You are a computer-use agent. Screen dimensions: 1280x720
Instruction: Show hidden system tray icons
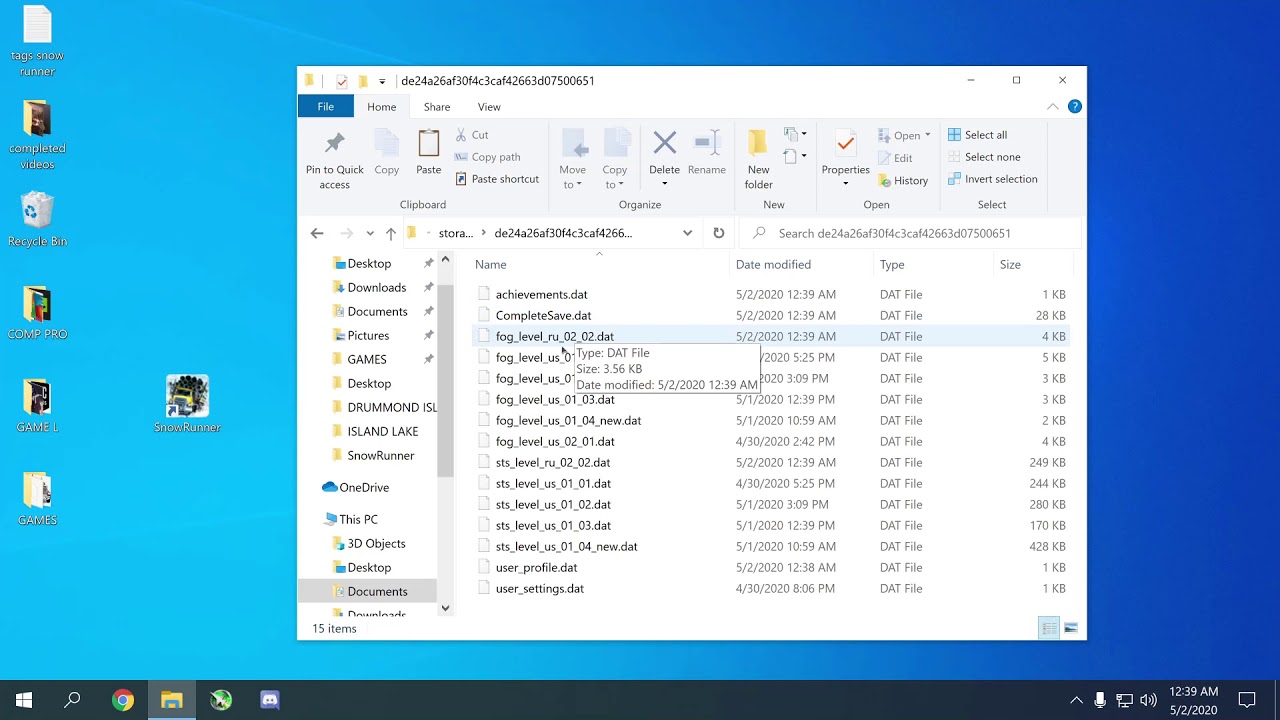(1076, 700)
